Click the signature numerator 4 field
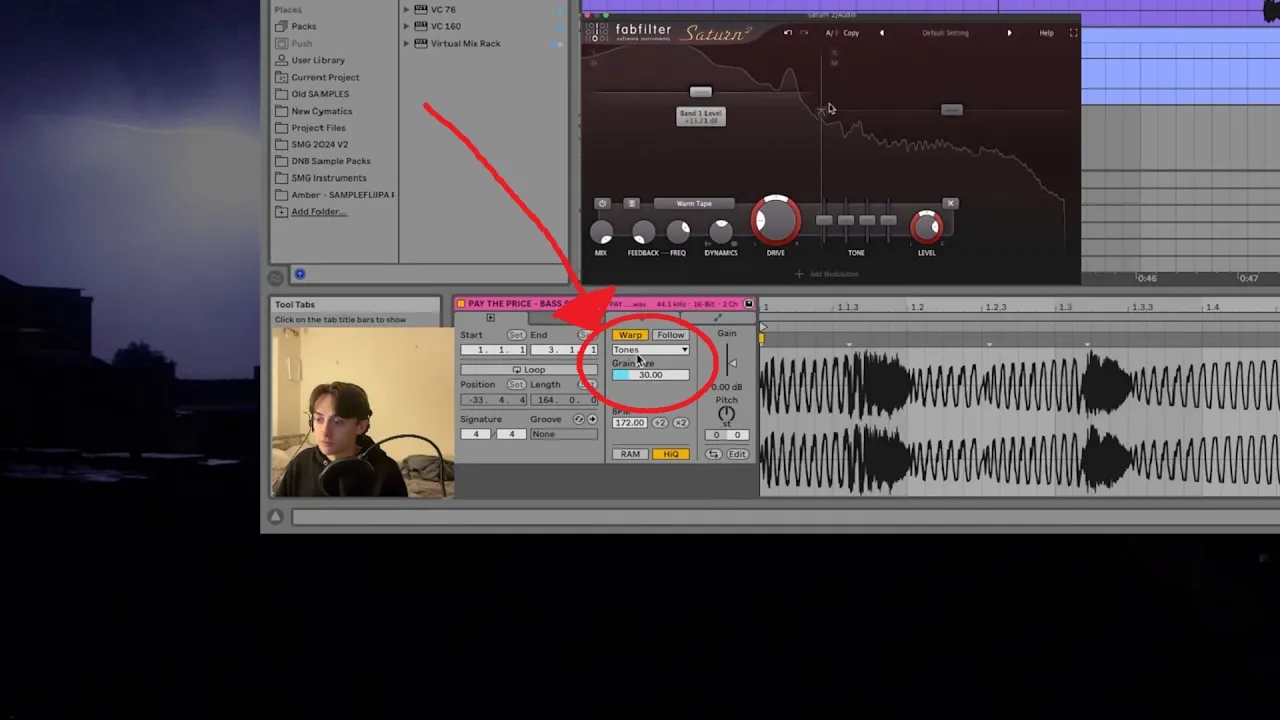The width and height of the screenshot is (1280, 720). pos(476,434)
